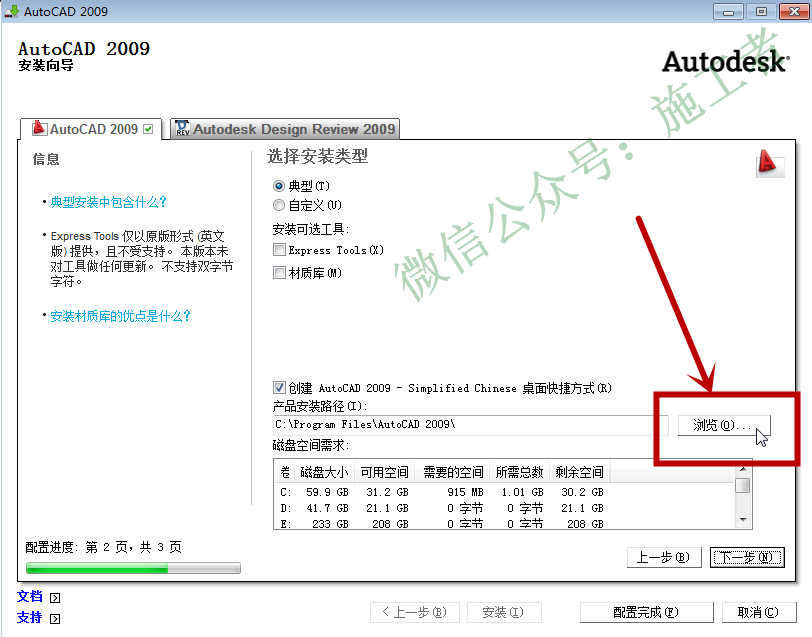Click the inner 下一步(N) button

click(x=747, y=557)
